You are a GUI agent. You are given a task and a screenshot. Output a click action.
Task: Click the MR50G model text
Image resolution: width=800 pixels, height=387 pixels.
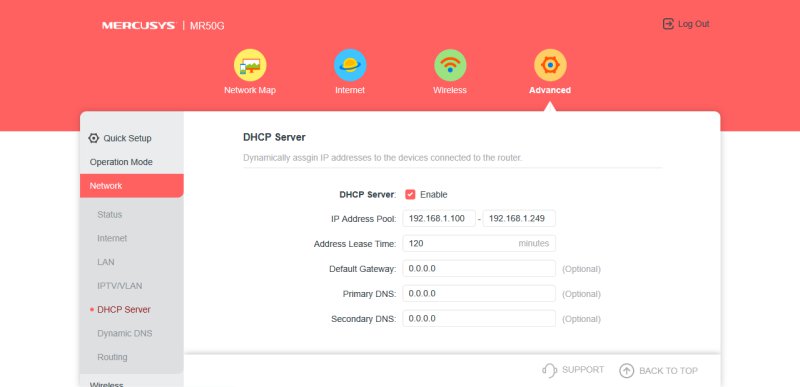click(x=207, y=26)
